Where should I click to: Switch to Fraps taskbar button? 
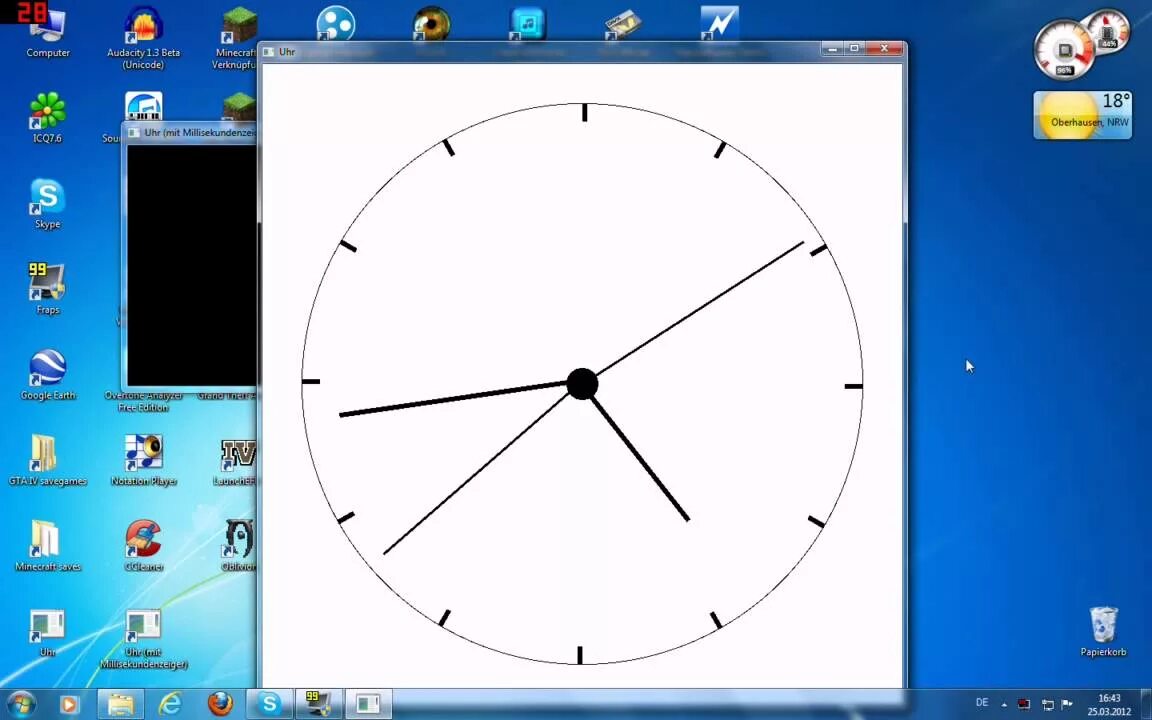318,704
